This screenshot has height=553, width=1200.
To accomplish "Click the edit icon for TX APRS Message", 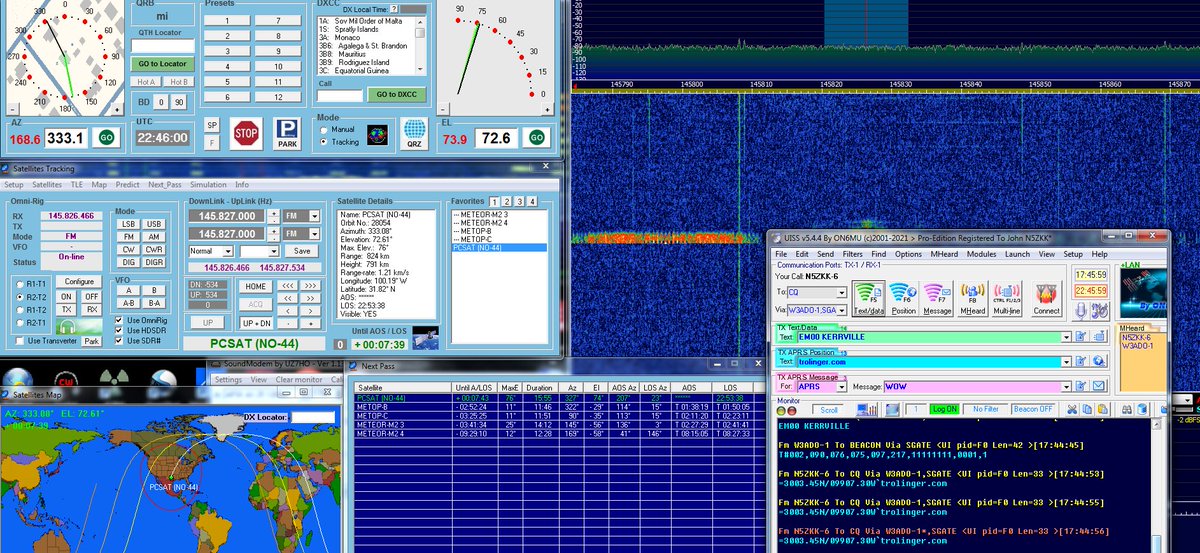I will [1081, 386].
